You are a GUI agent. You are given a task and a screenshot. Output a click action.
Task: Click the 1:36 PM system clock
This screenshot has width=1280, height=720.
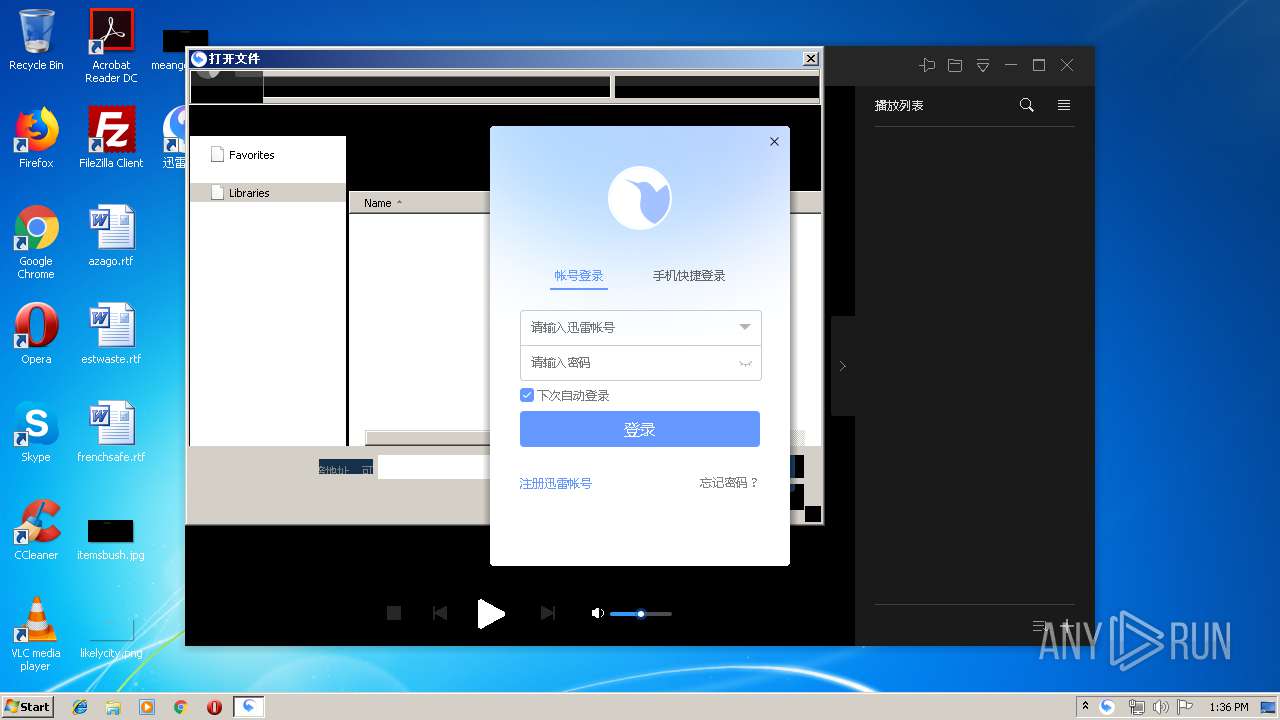pos(1228,707)
